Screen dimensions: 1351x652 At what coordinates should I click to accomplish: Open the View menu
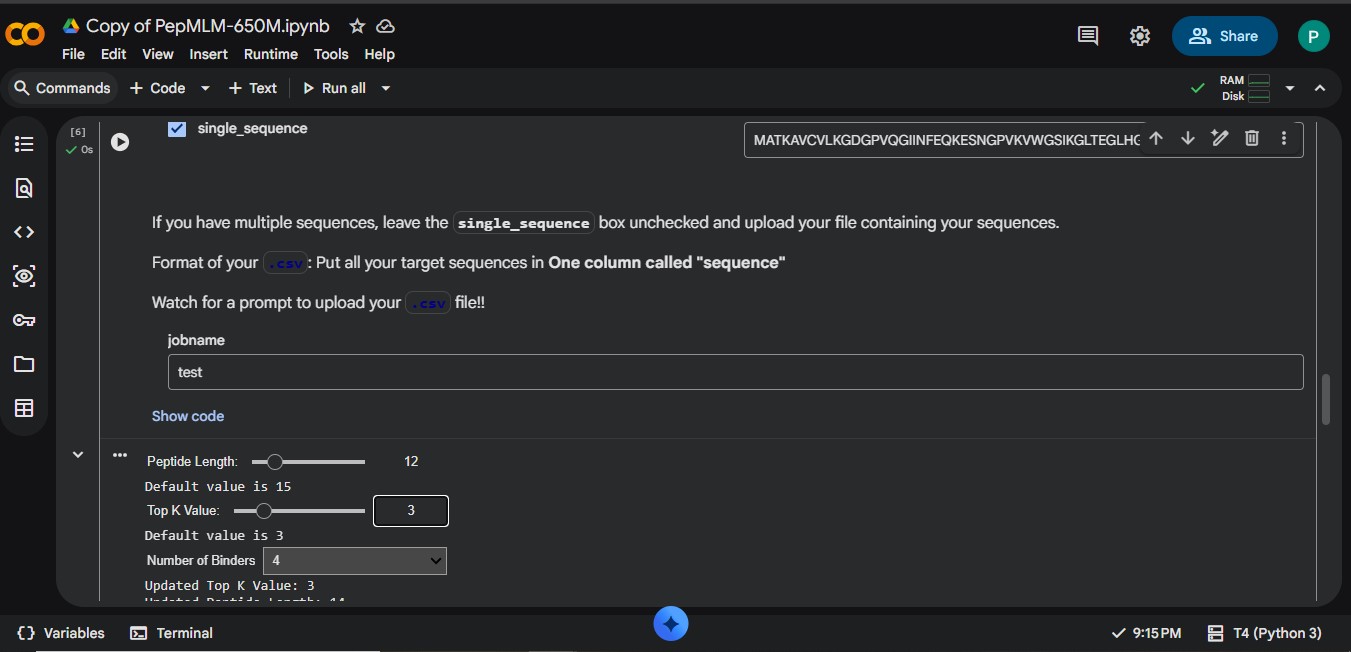158,54
